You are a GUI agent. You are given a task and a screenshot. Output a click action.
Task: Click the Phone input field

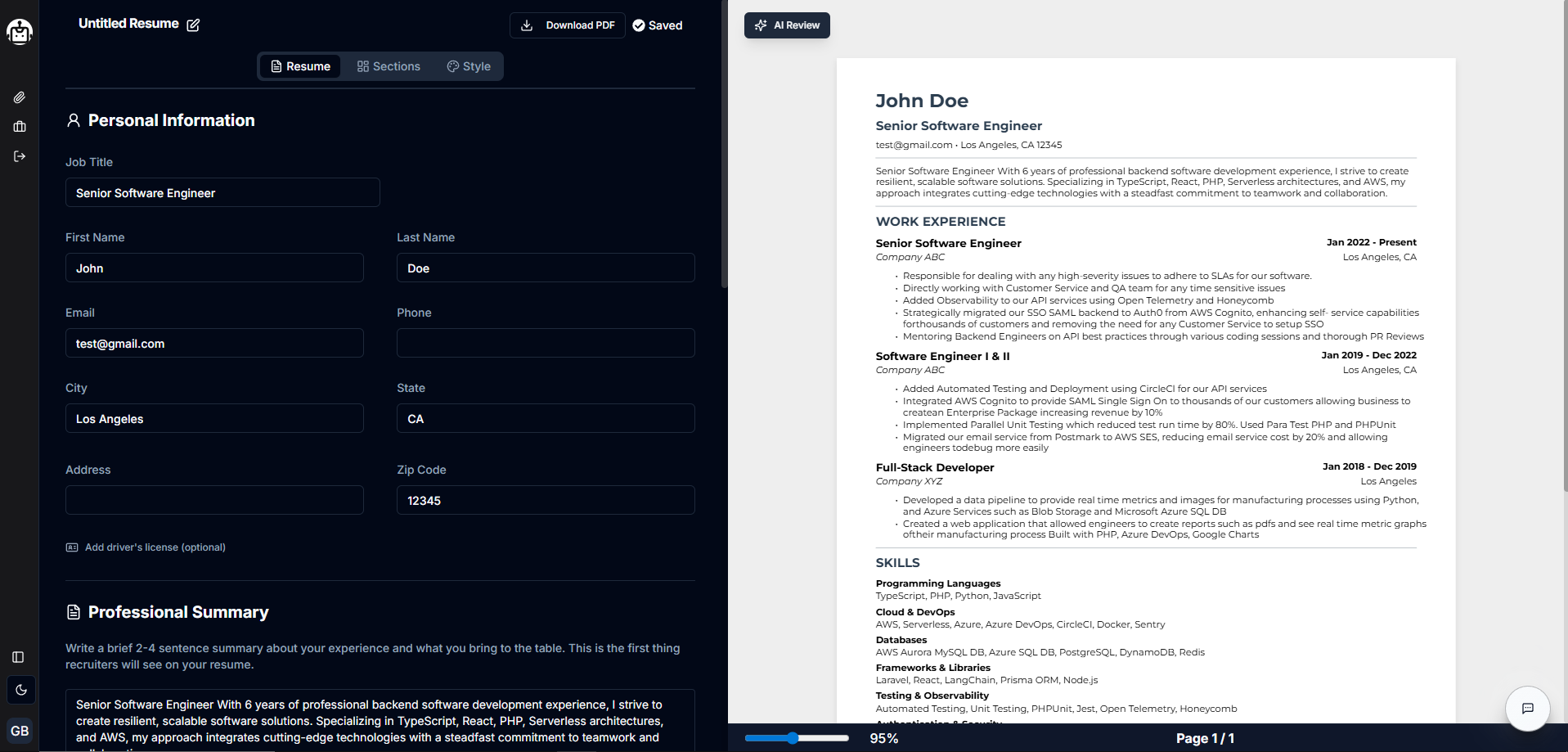tap(546, 343)
